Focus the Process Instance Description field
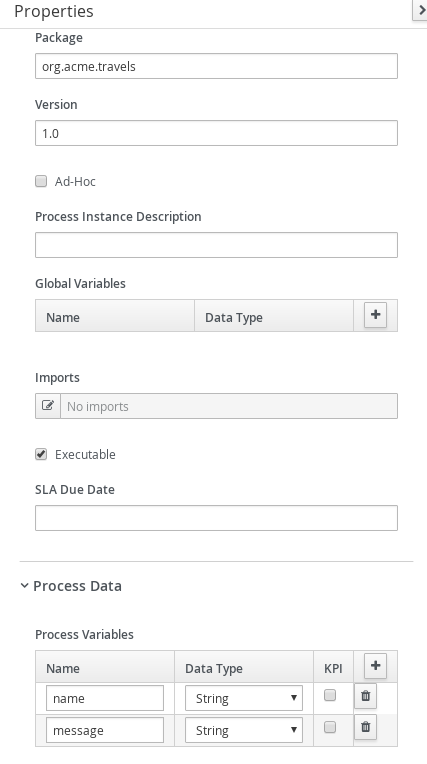This screenshot has height=764, width=427. [x=216, y=245]
